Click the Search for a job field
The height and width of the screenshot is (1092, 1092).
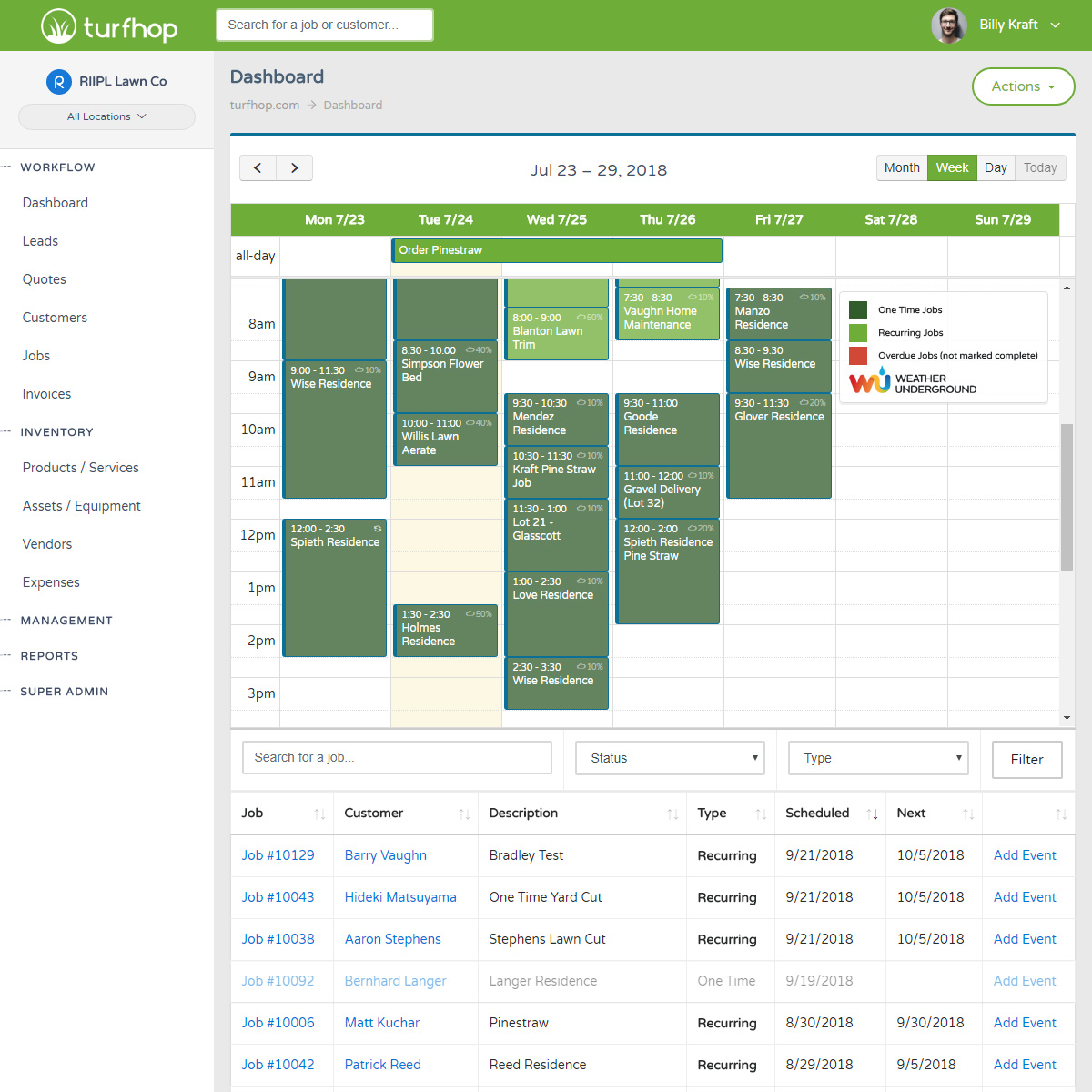397,757
